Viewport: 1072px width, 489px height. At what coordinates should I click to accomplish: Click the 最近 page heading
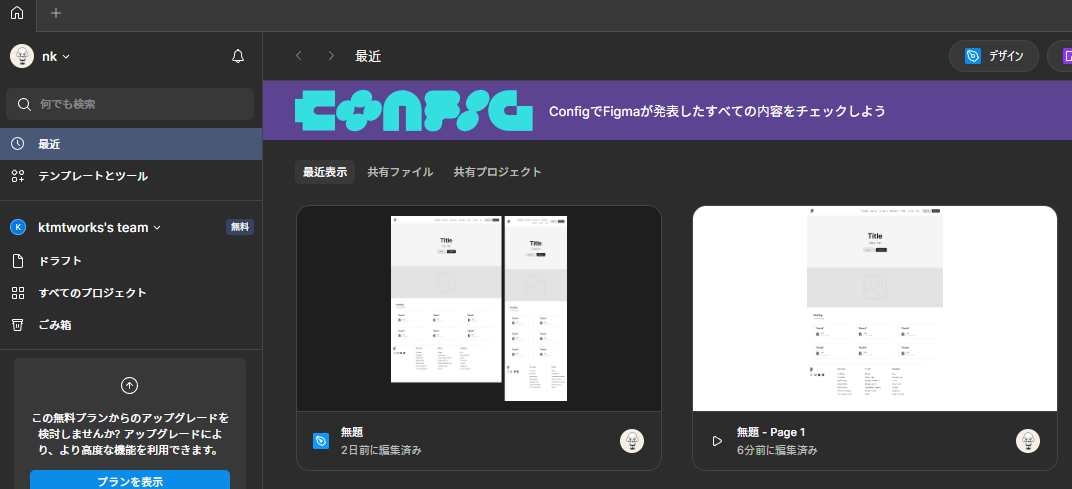tap(368, 56)
